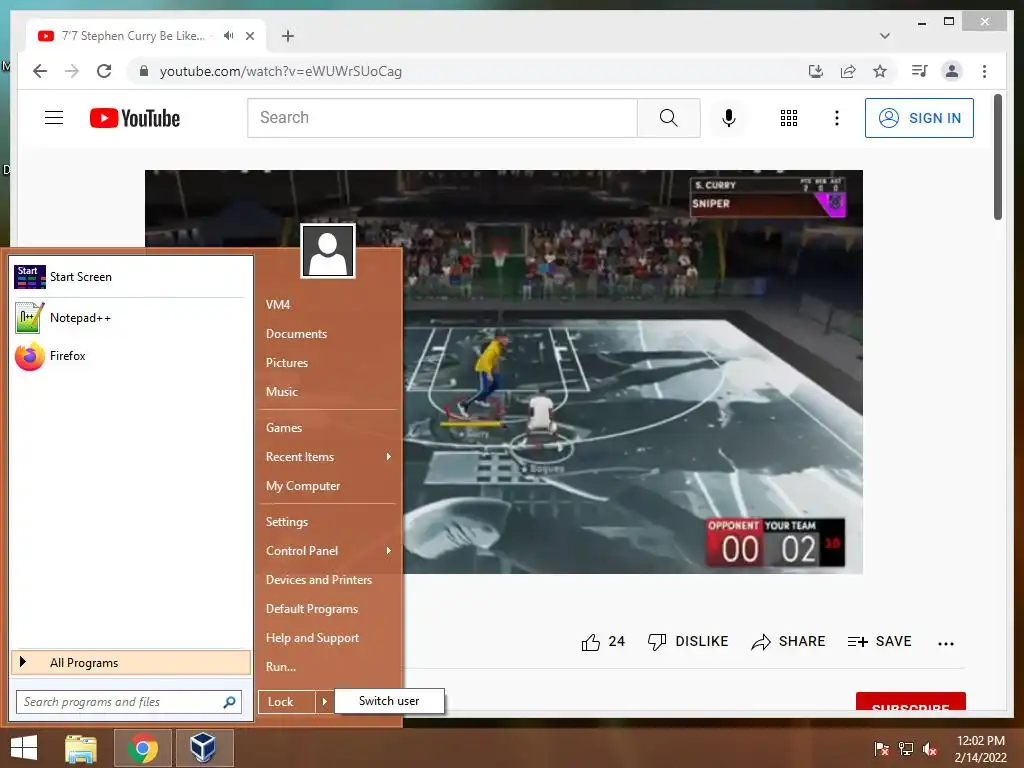Click the install app icon in address bar

(x=816, y=71)
